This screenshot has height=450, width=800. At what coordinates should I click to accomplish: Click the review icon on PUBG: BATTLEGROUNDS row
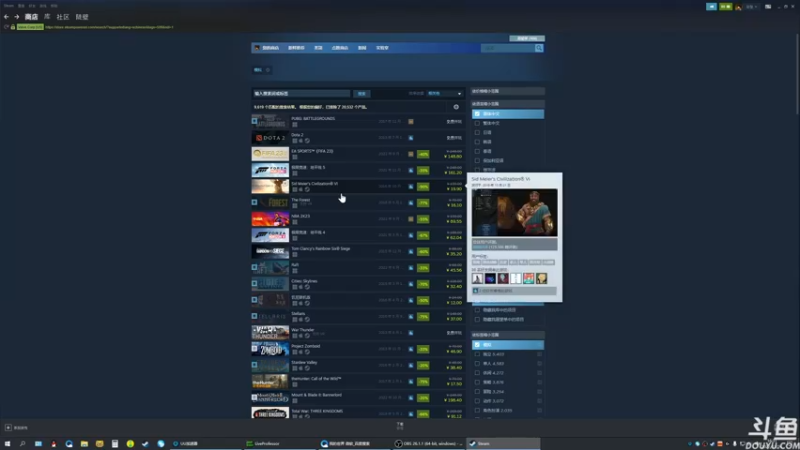click(x=411, y=121)
